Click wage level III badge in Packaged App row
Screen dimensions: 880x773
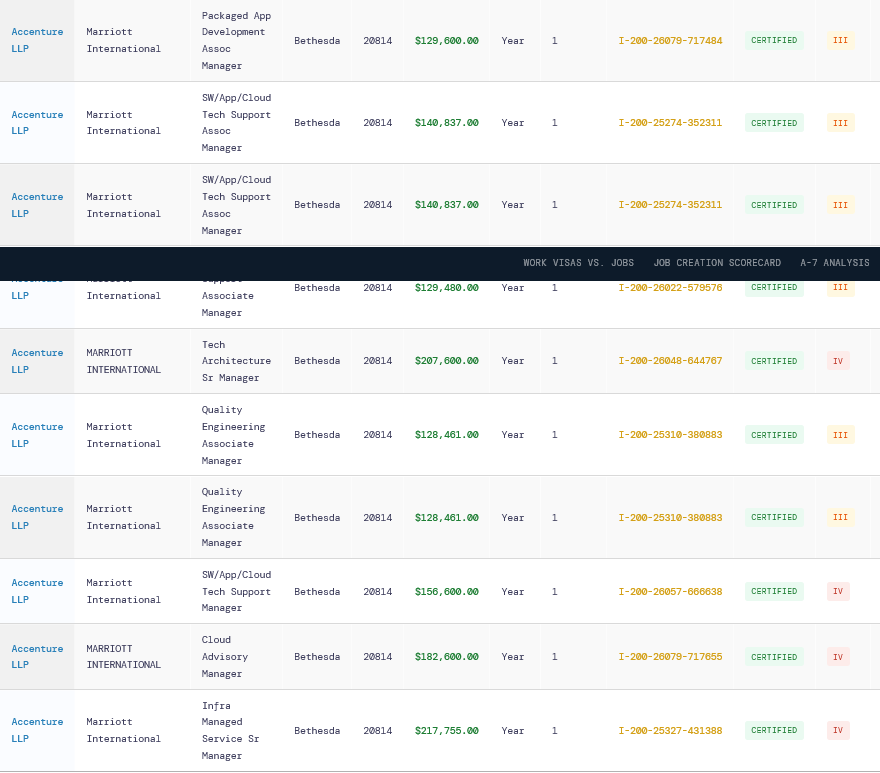(840, 40)
